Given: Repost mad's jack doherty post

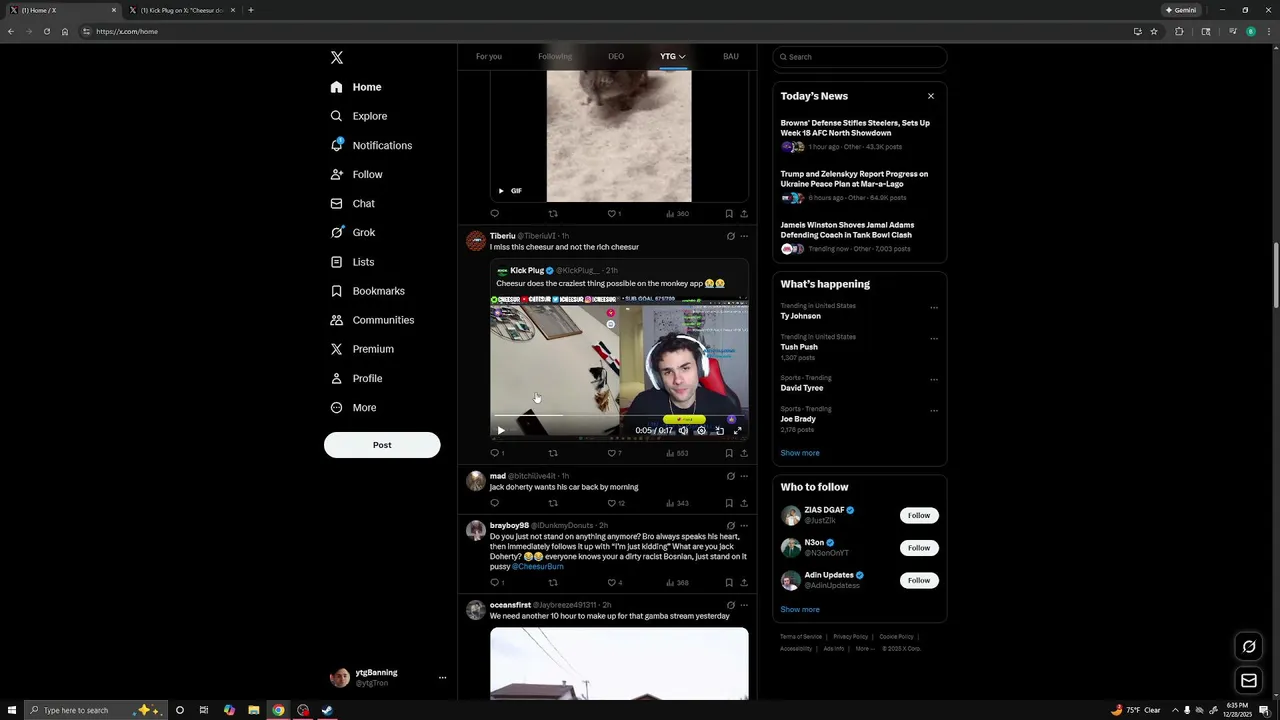Looking at the screenshot, I should pyautogui.click(x=553, y=503).
